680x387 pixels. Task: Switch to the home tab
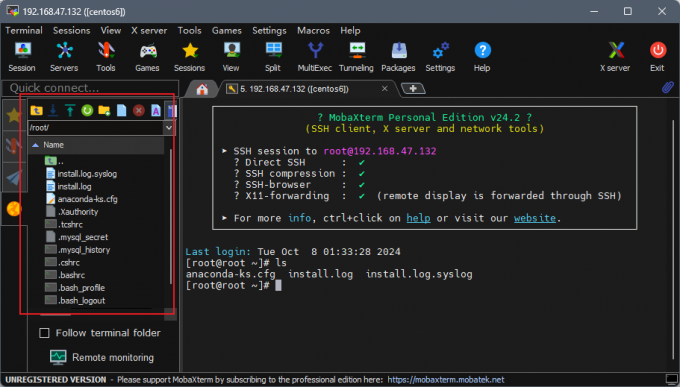tap(202, 89)
